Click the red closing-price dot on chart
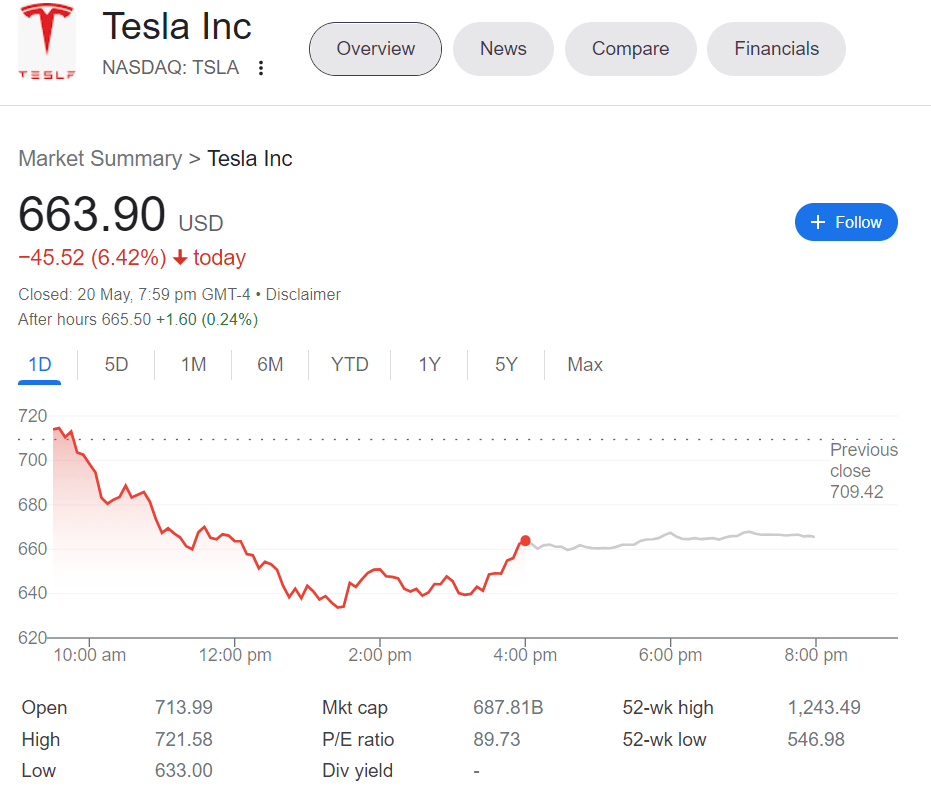This screenshot has width=931, height=797. click(x=525, y=541)
